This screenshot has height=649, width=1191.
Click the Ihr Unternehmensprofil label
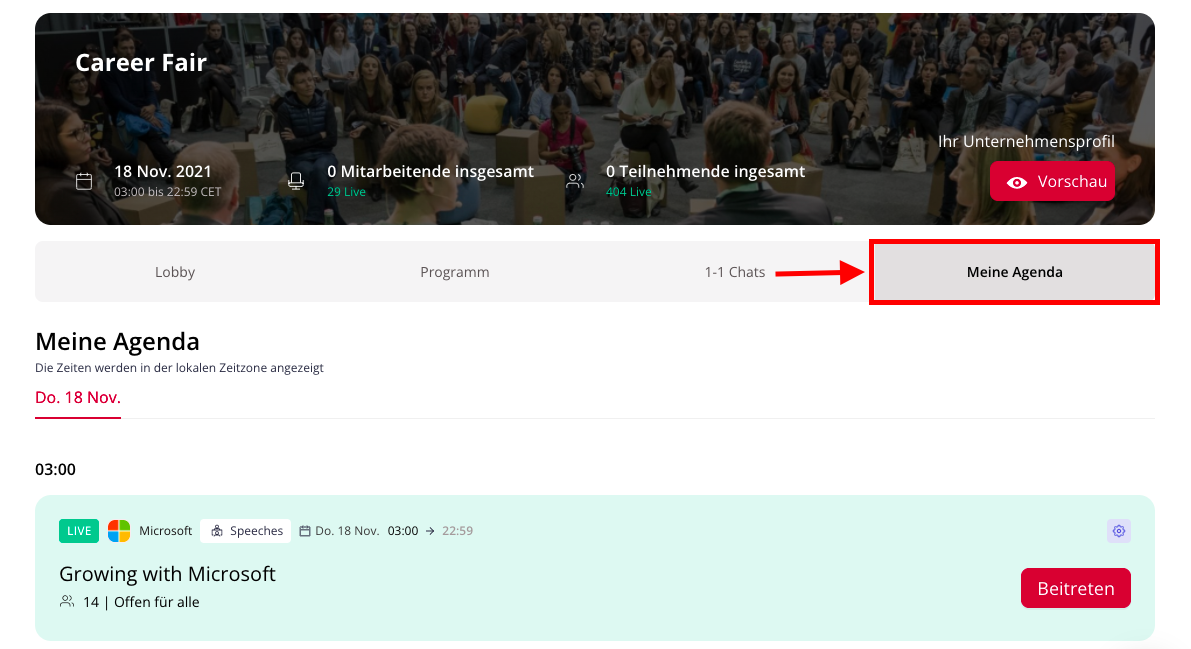pyautogui.click(x=1026, y=141)
